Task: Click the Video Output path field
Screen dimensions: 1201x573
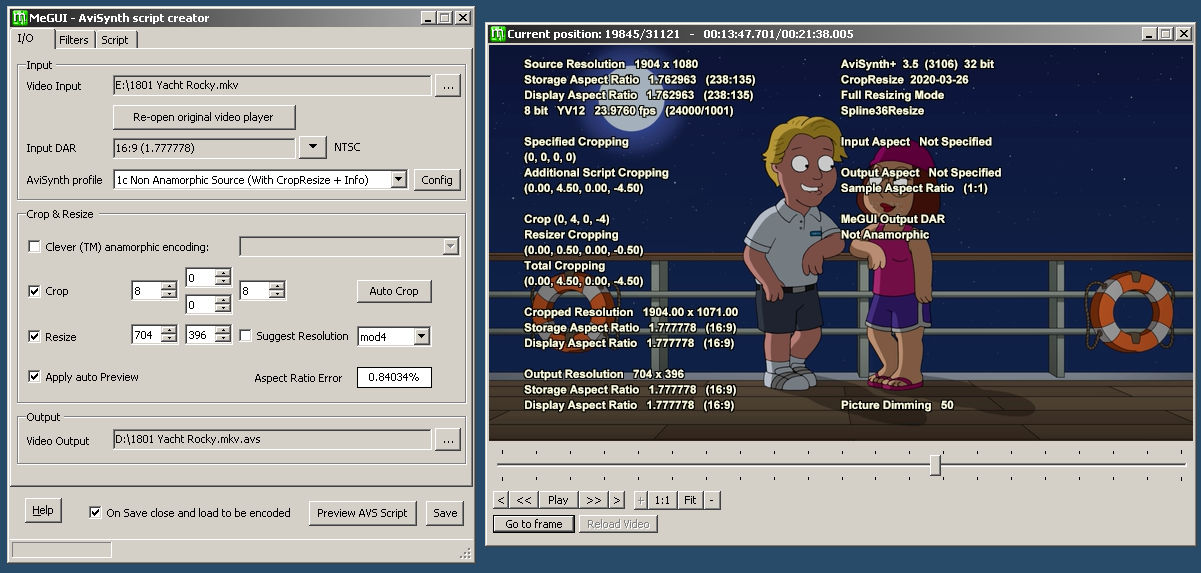Action: 272,440
